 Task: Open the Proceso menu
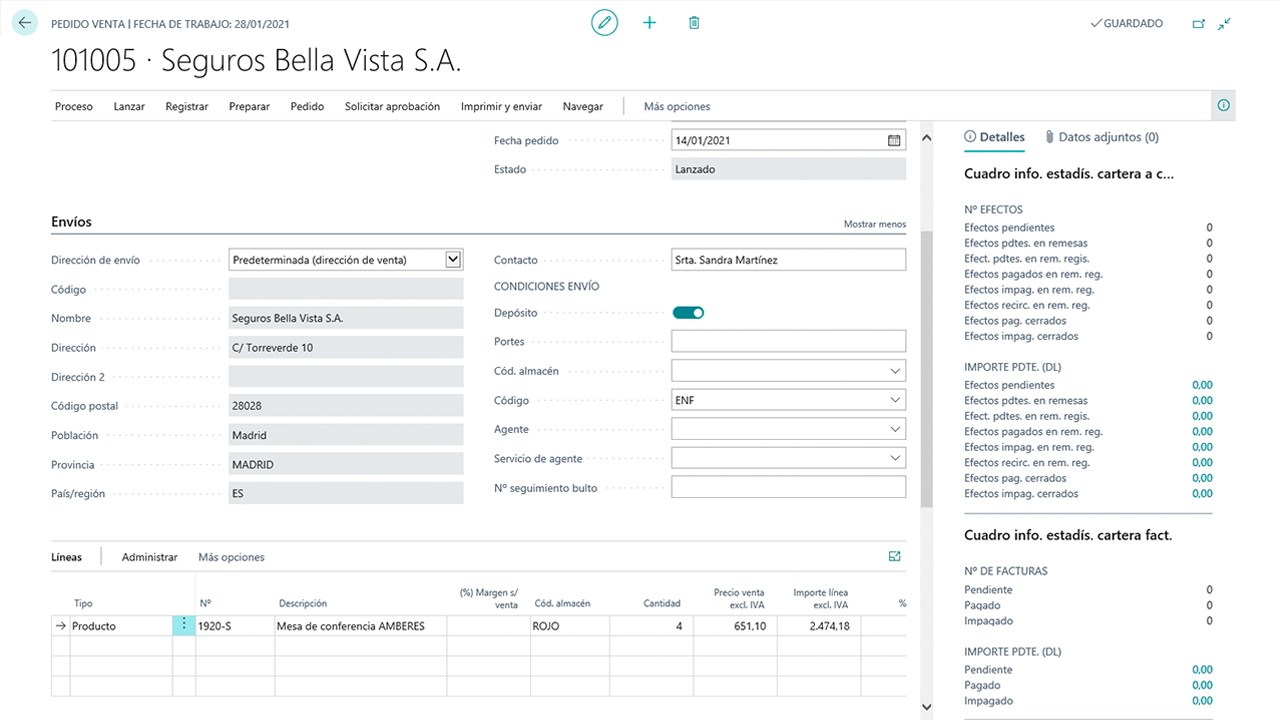click(74, 106)
